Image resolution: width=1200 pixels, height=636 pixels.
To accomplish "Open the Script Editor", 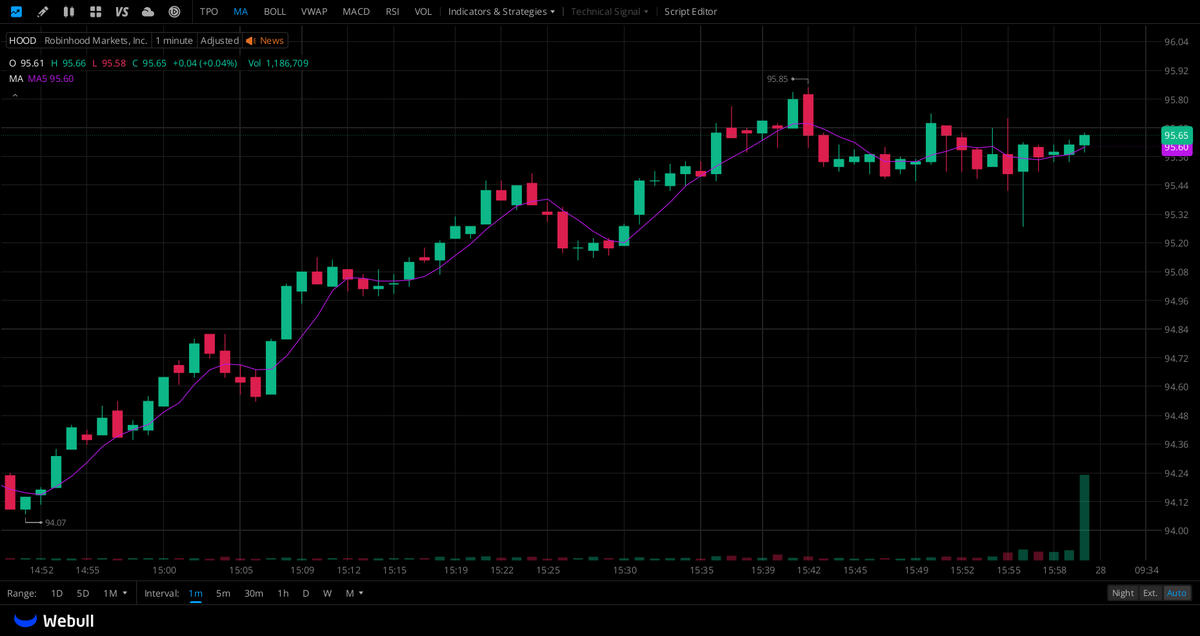I will tap(691, 12).
